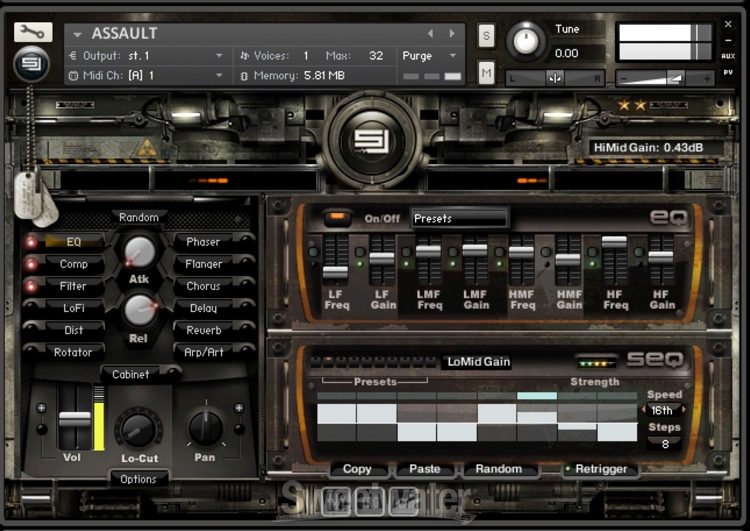Click the seq Copy button
This screenshot has width=750, height=531.
tap(357, 469)
